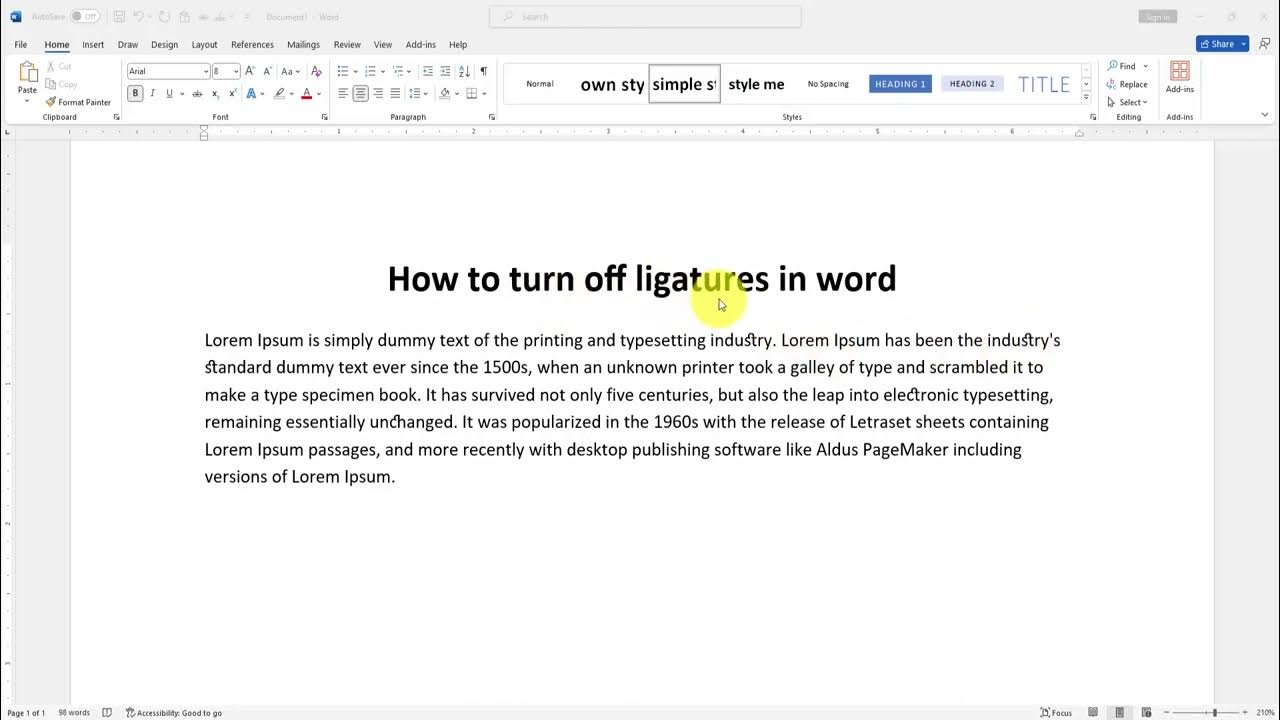1280x720 pixels.
Task: Apply the Normal style
Action: 540,84
